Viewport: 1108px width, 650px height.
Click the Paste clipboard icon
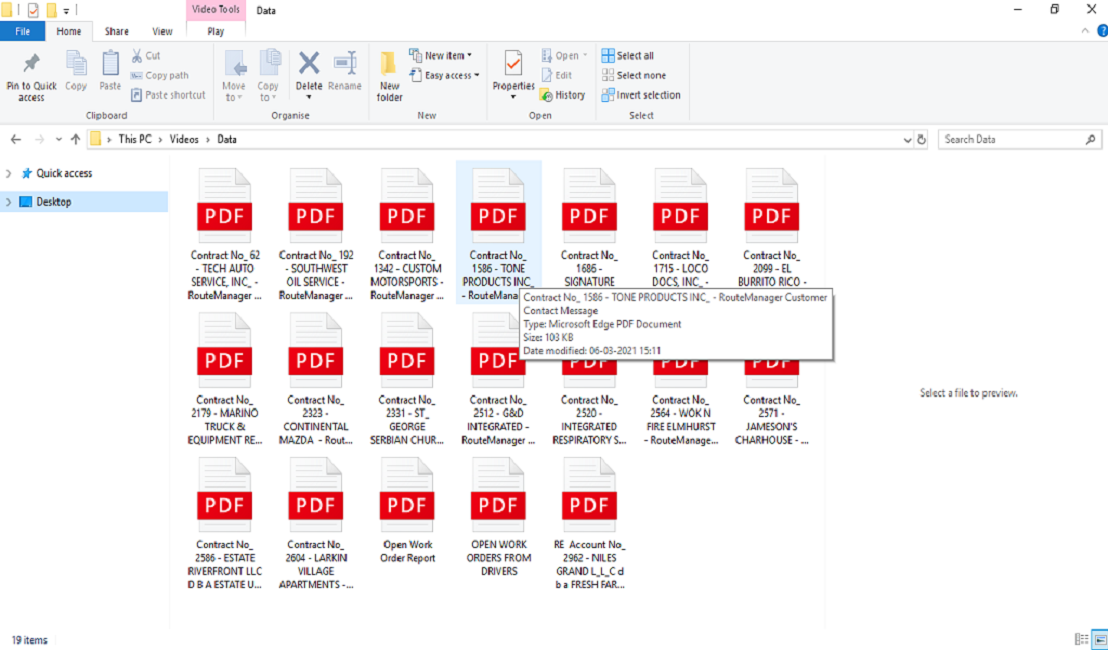point(110,63)
